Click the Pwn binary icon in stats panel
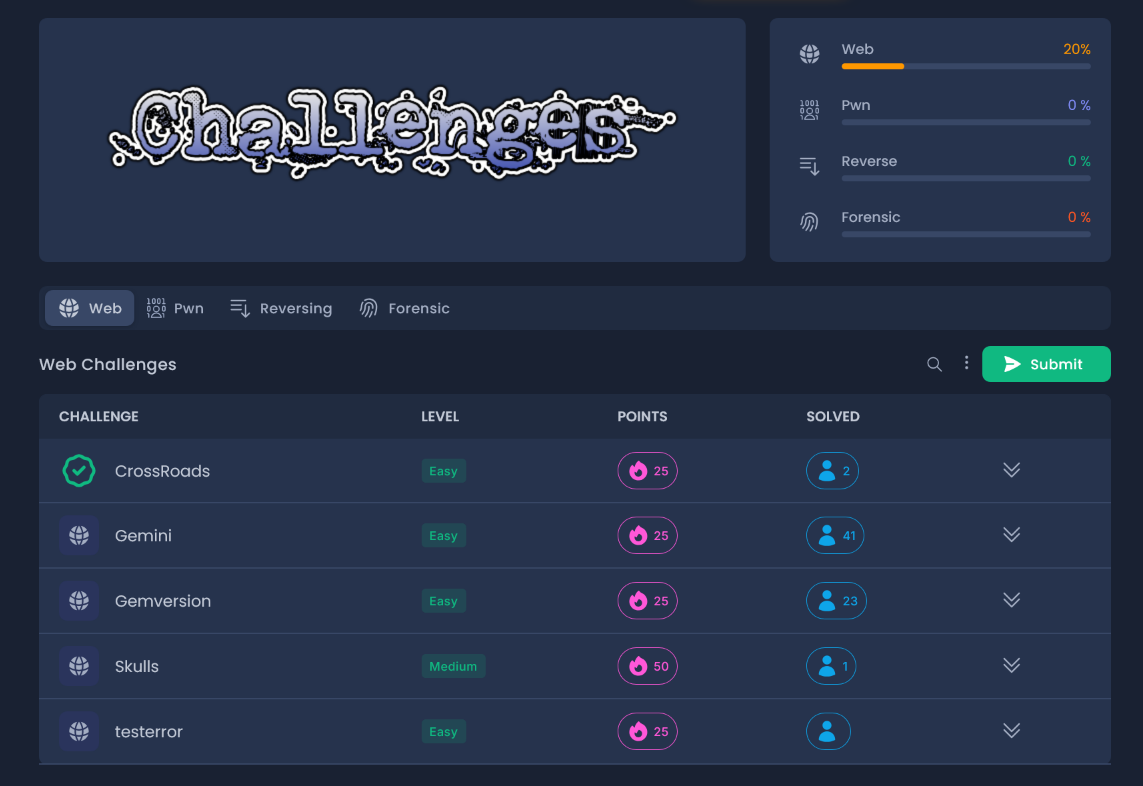Screen dimensions: 1143x786 [809, 110]
